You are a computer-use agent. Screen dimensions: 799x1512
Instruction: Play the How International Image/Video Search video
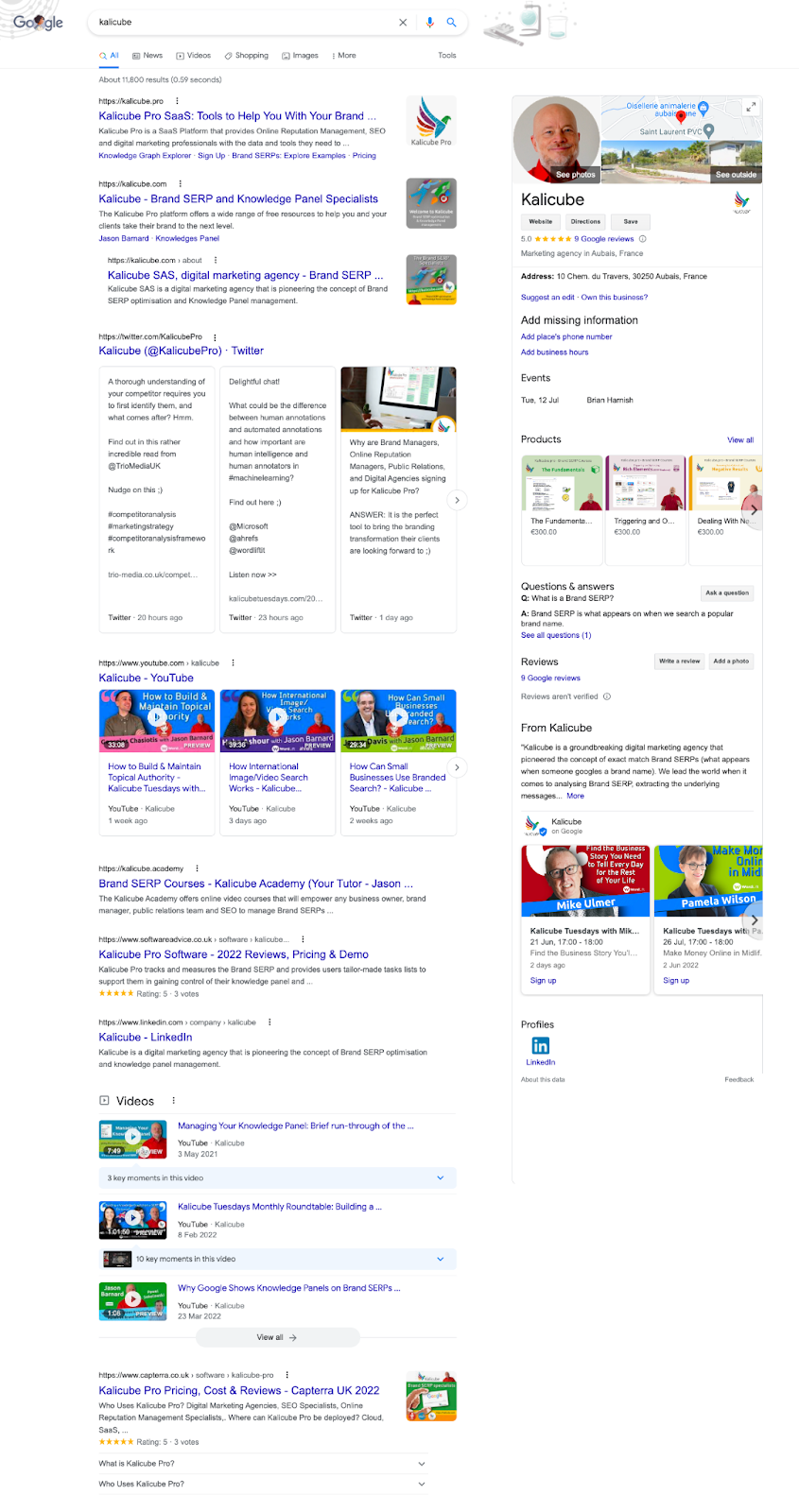278,718
